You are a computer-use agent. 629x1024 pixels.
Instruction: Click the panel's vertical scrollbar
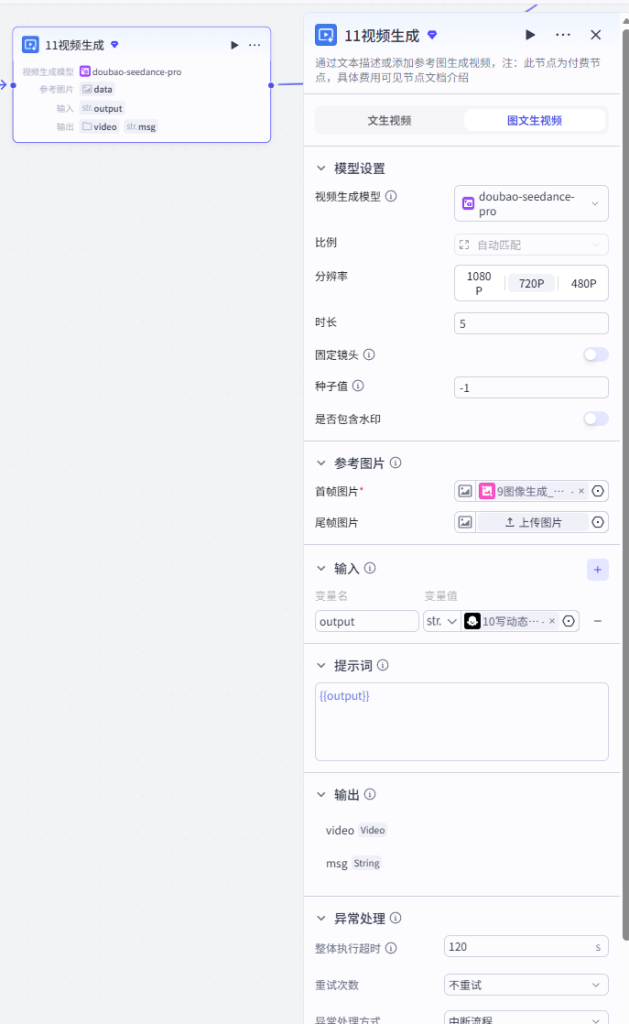pyautogui.click(x=625, y=483)
